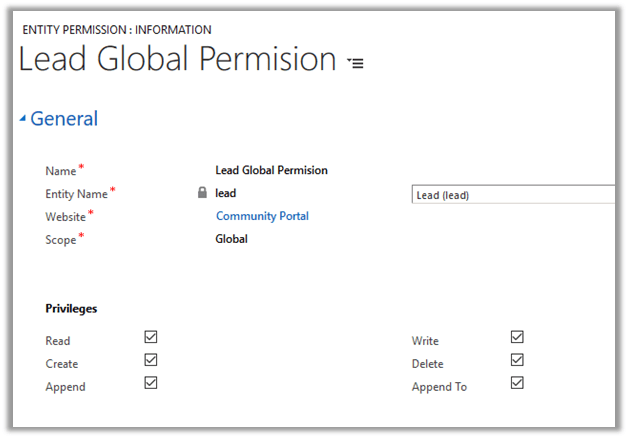Toggle the Write privilege checkbox
This screenshot has width=628, height=438.
coord(517,338)
